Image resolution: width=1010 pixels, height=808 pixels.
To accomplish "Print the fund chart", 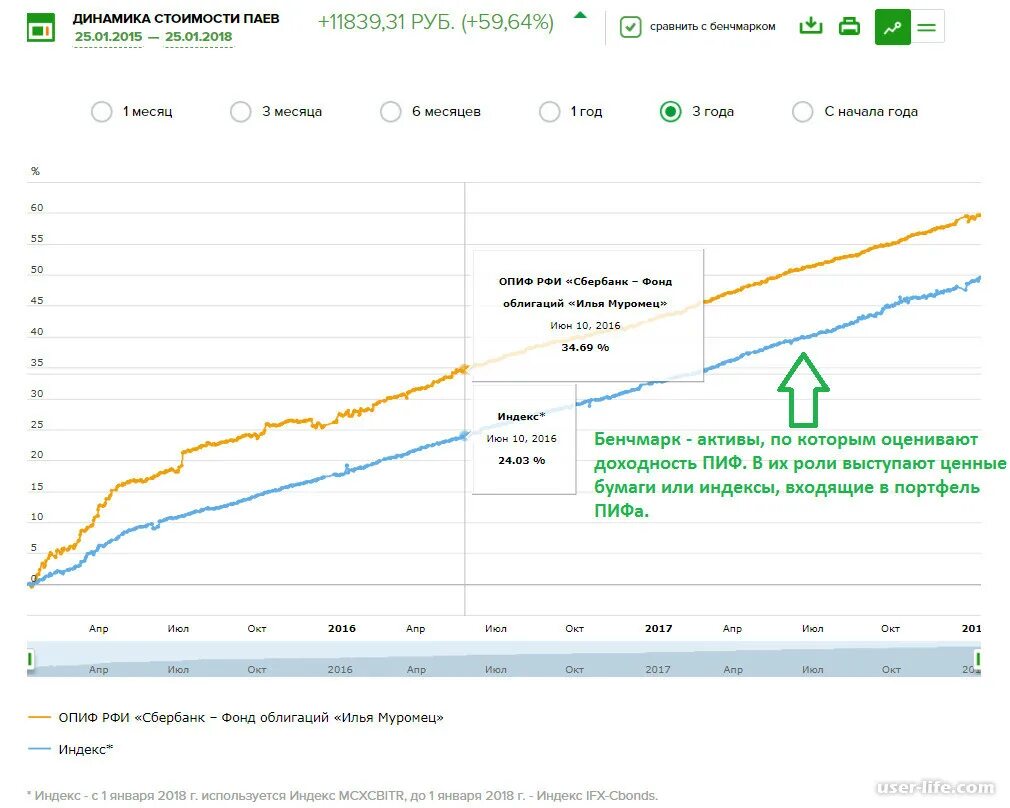I will 849,26.
